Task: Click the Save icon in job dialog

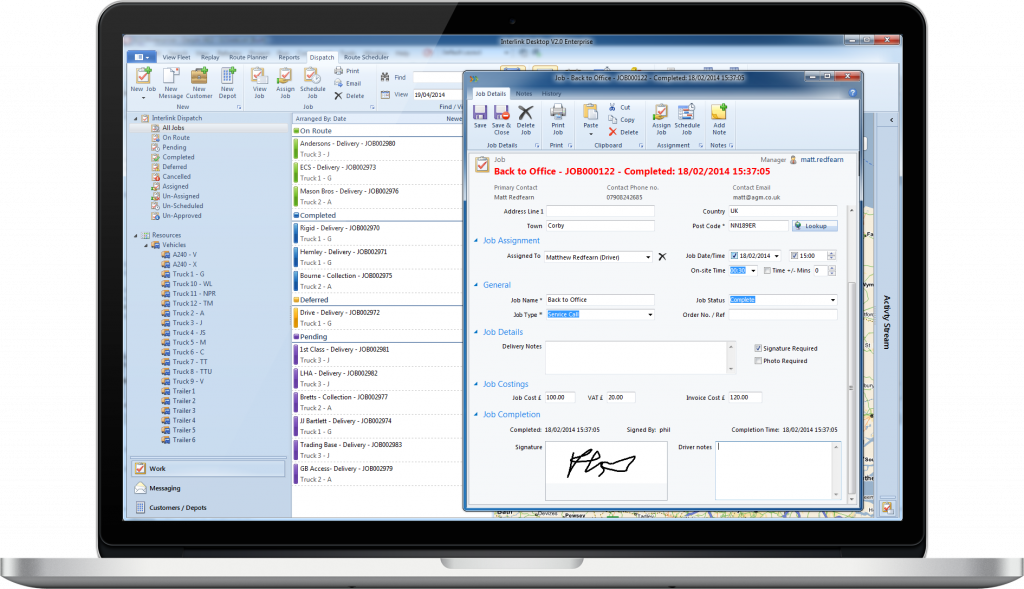Action: 480,113
